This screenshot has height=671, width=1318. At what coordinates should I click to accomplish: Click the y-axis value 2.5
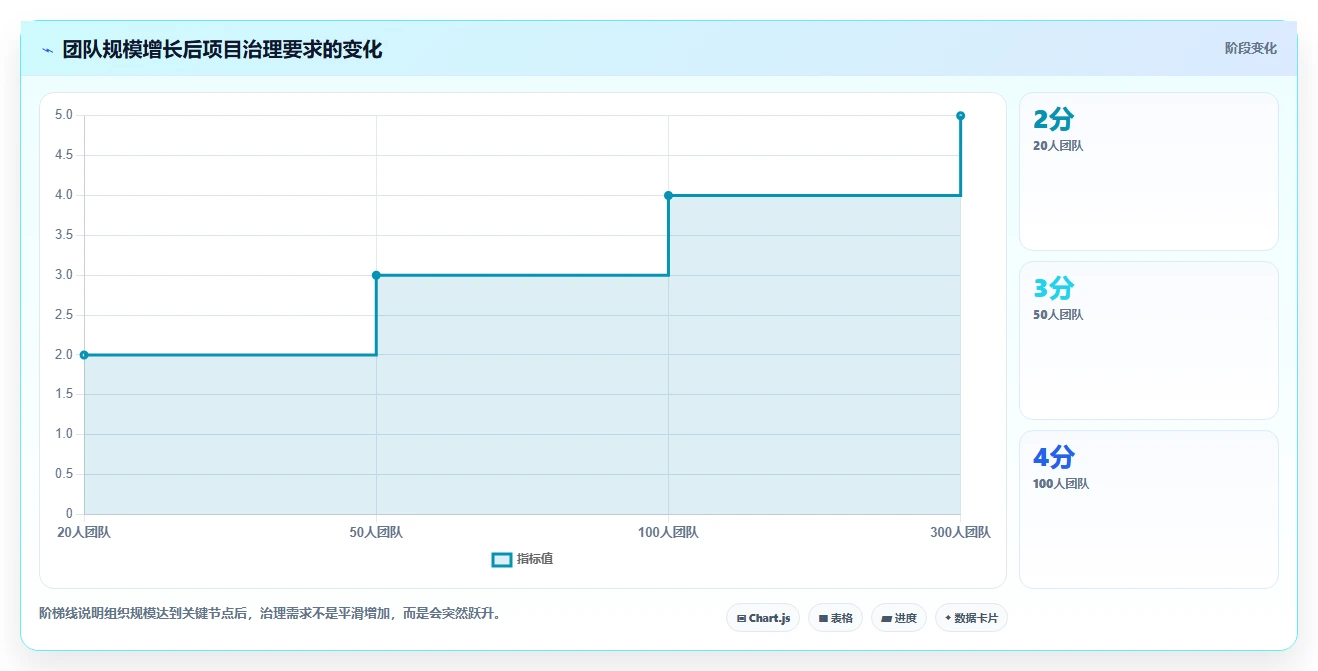(64, 315)
